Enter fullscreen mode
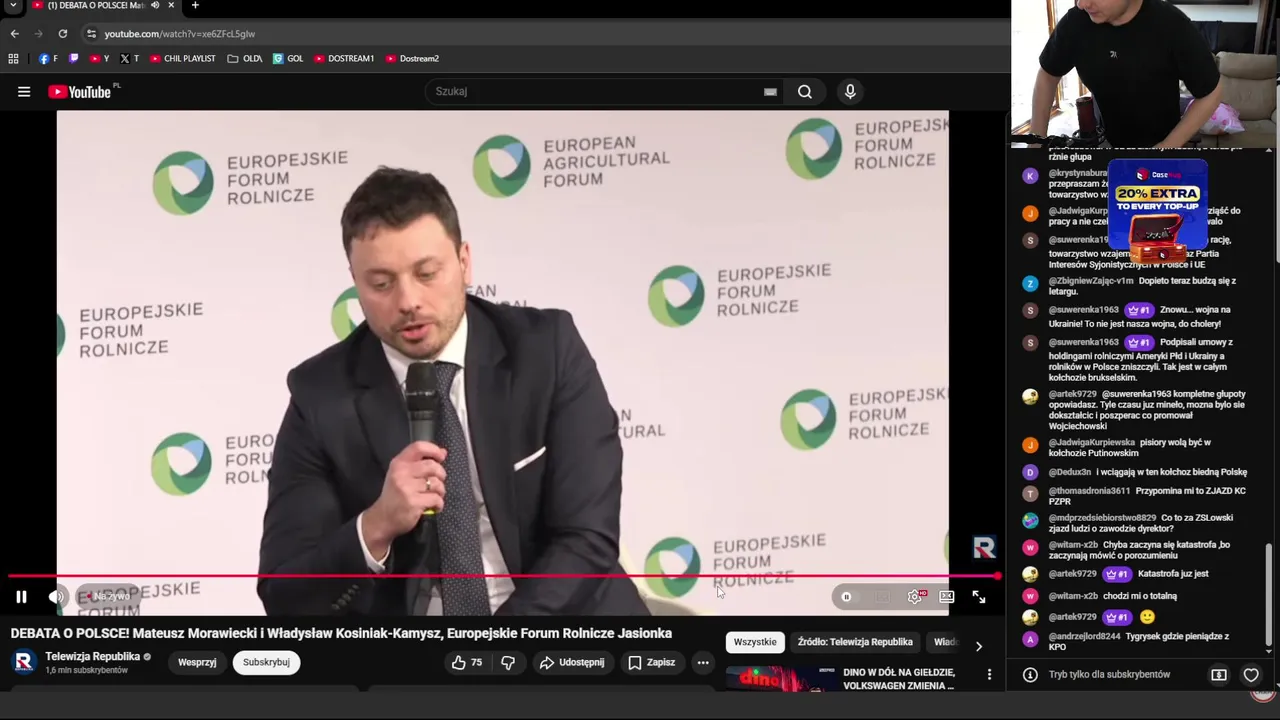This screenshot has height=720, width=1280. point(979,597)
